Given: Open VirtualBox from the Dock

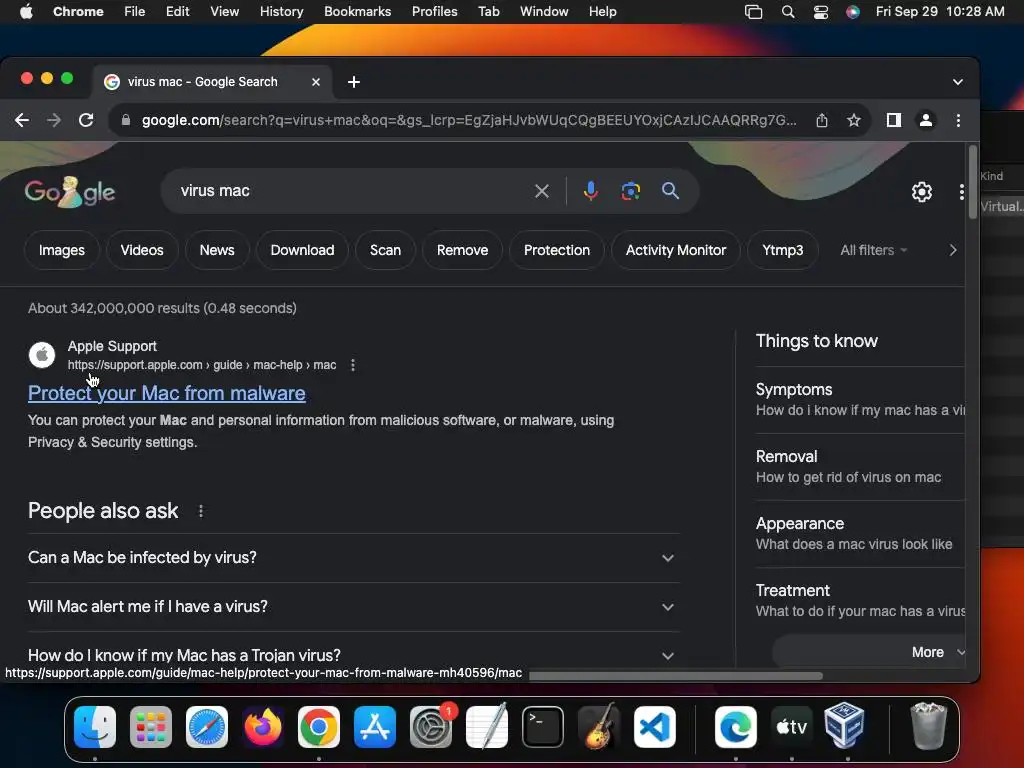Looking at the screenshot, I should pos(844,726).
